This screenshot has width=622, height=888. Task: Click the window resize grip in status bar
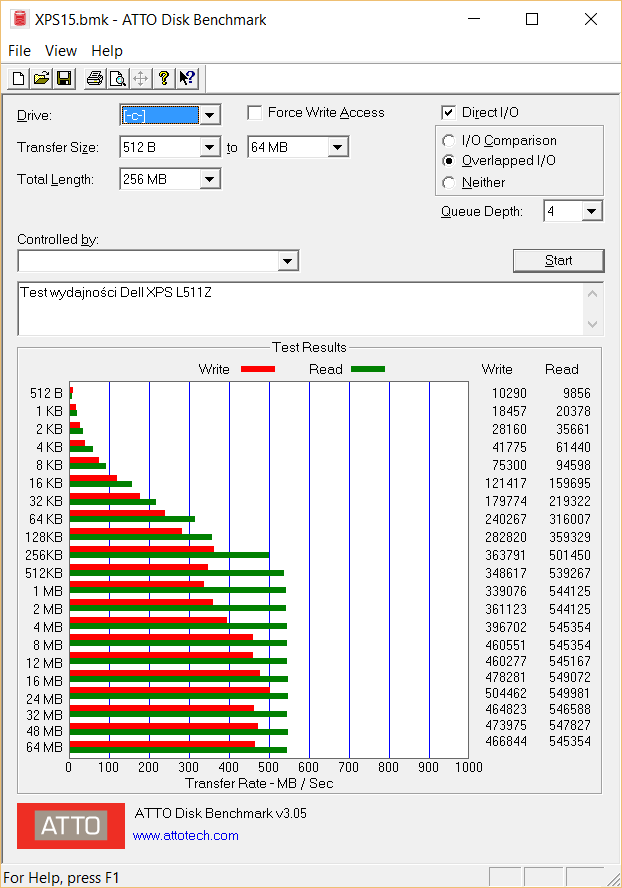[x=614, y=879]
